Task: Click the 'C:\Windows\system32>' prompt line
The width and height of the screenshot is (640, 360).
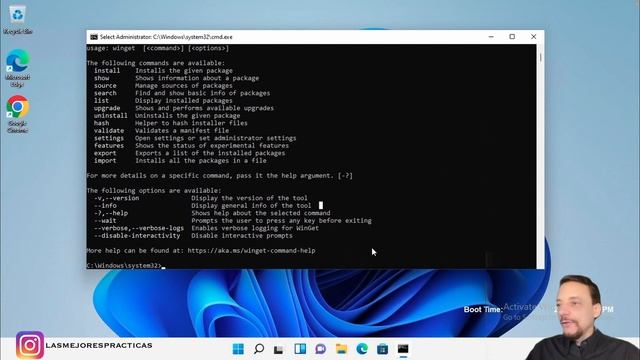Action: click(x=124, y=266)
